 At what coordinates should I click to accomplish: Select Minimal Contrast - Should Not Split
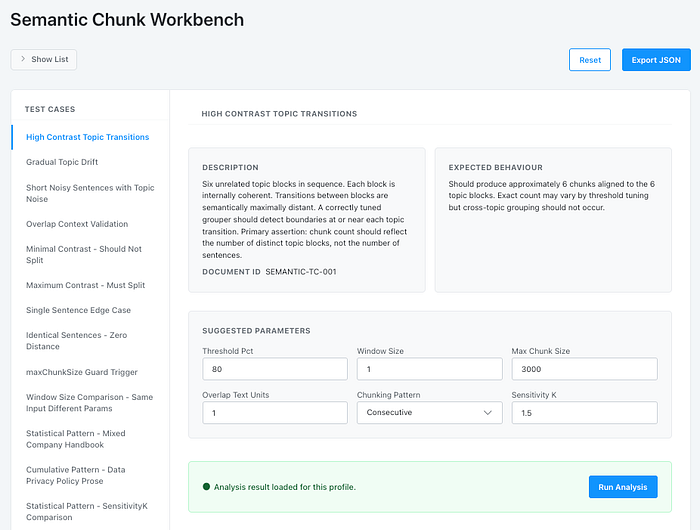point(84,255)
